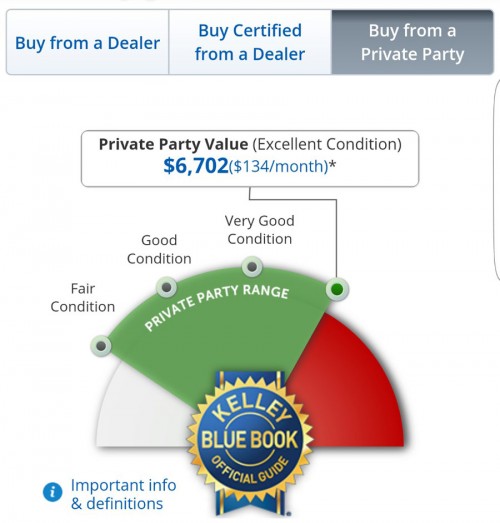Open Important info & definitions link

(x=123, y=494)
